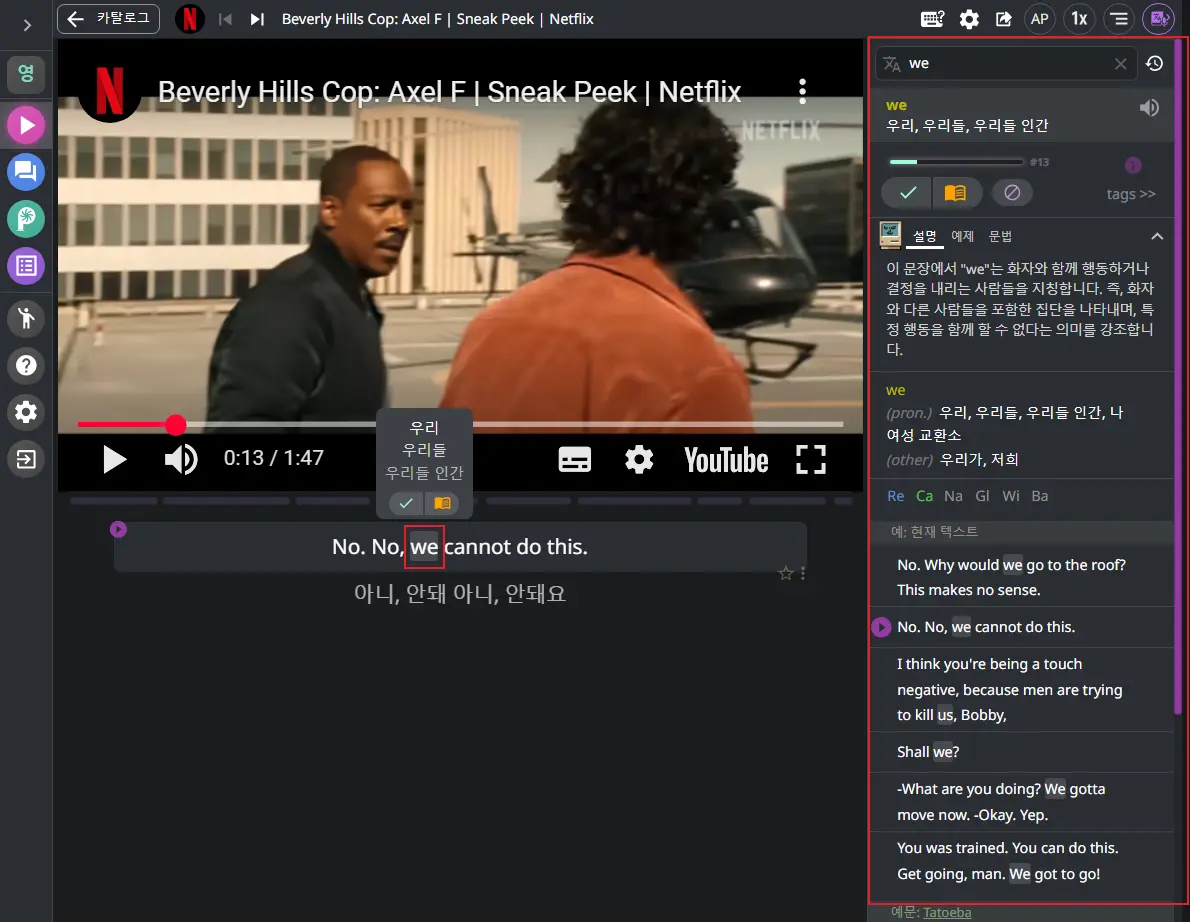The width and height of the screenshot is (1190, 922).
Task: Seek on the red video progress bar
Action: click(460, 424)
